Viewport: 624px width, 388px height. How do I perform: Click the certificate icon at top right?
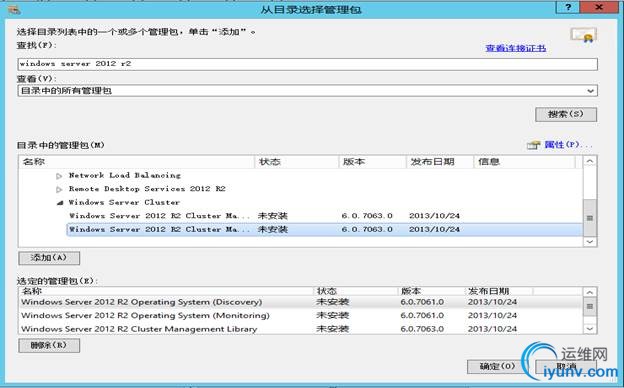pyautogui.click(x=583, y=35)
